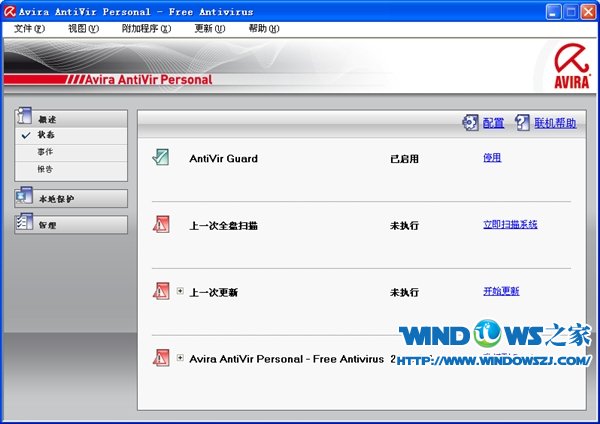
Task: Open the 文件 menu
Action: 30,28
